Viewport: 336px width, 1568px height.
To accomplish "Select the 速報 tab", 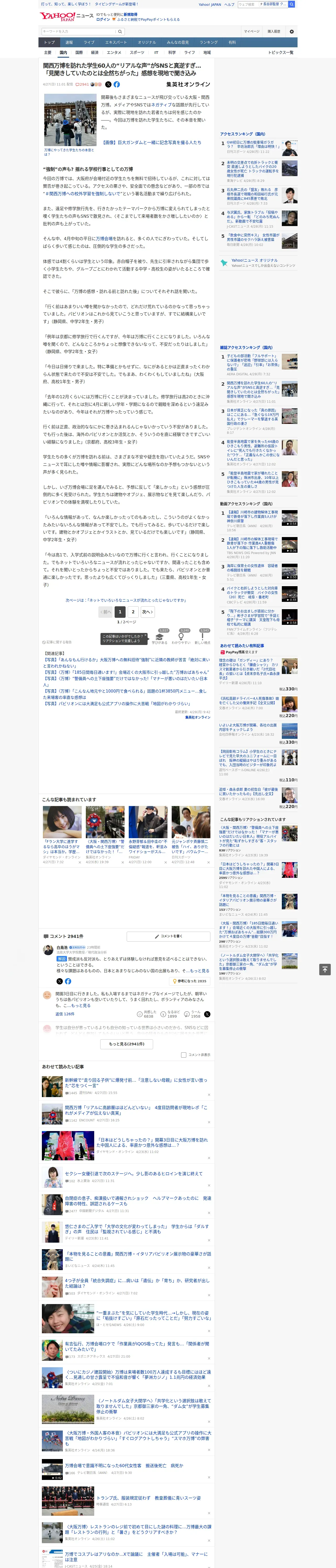I will tap(69, 43).
